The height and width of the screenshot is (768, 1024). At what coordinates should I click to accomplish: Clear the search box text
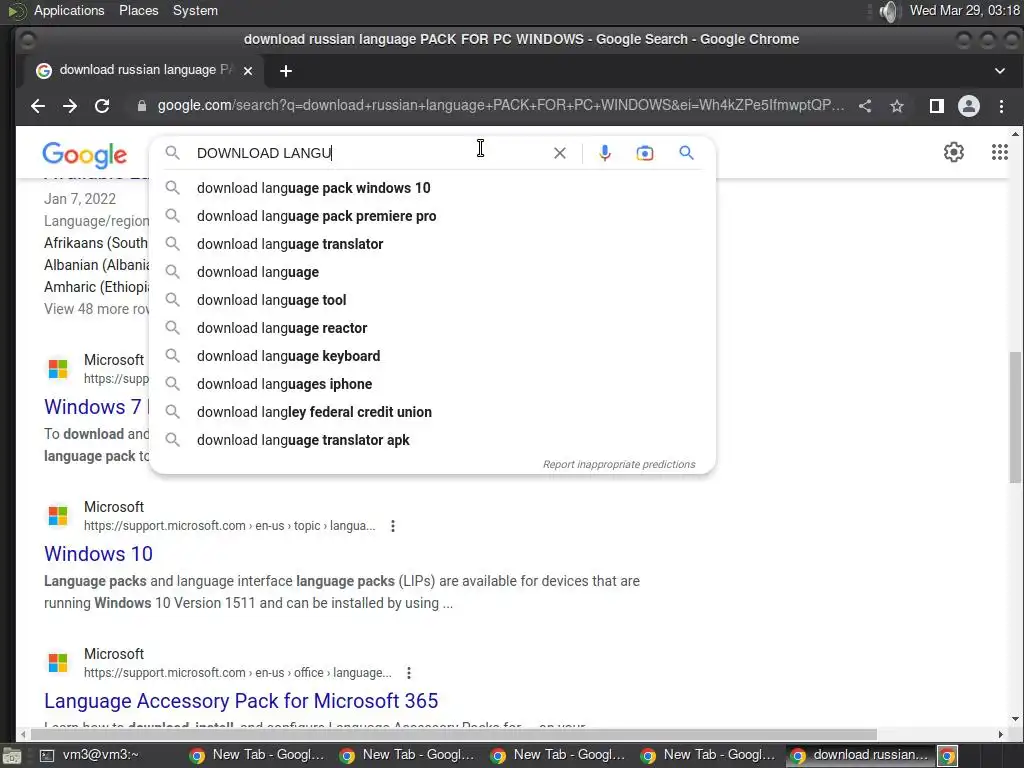[560, 153]
